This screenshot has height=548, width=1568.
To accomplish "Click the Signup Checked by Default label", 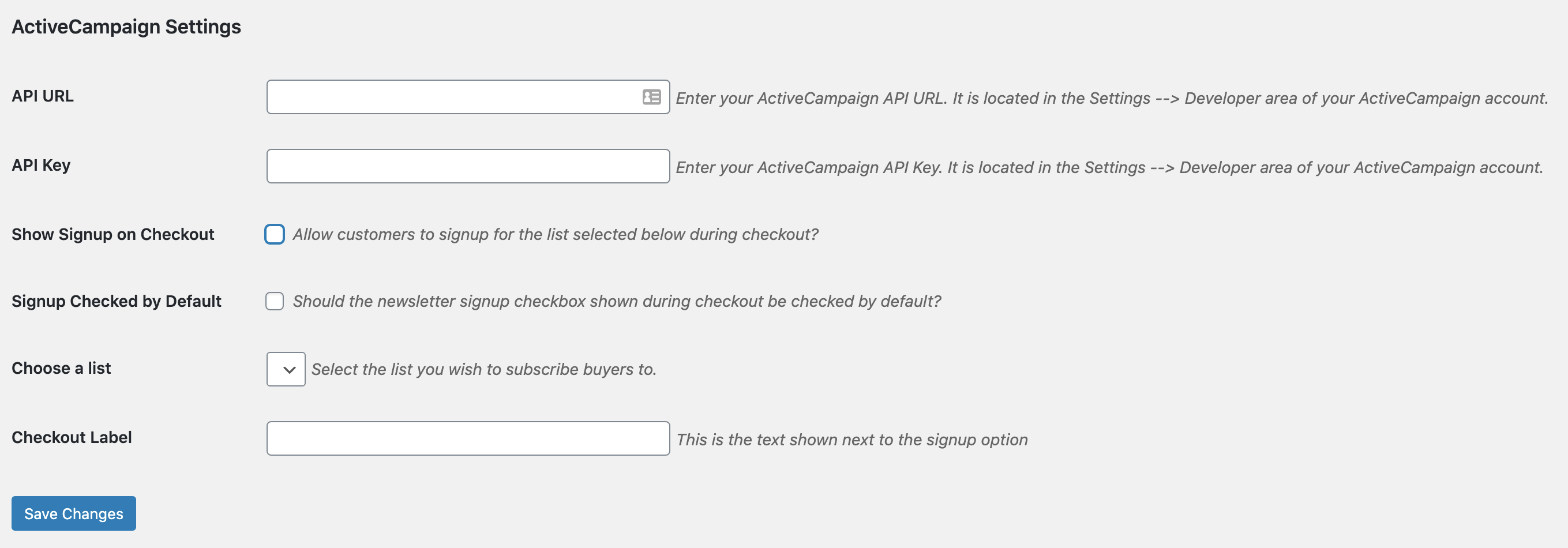I will point(117,301).
